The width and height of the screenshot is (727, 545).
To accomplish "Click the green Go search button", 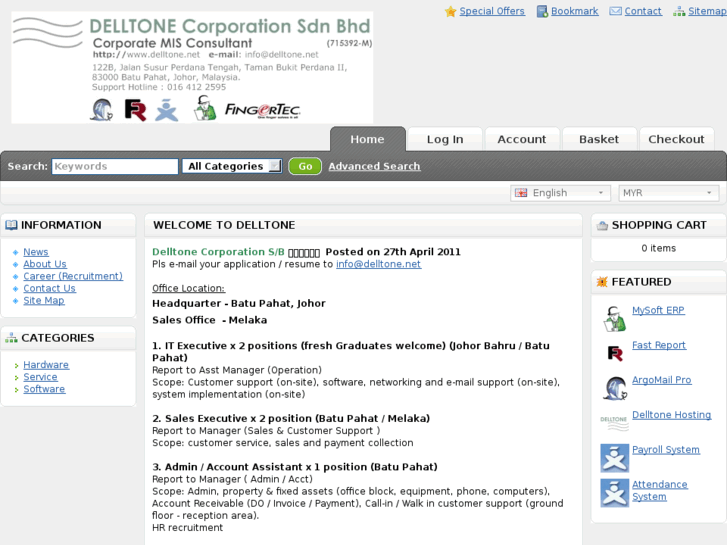I will 305,166.
